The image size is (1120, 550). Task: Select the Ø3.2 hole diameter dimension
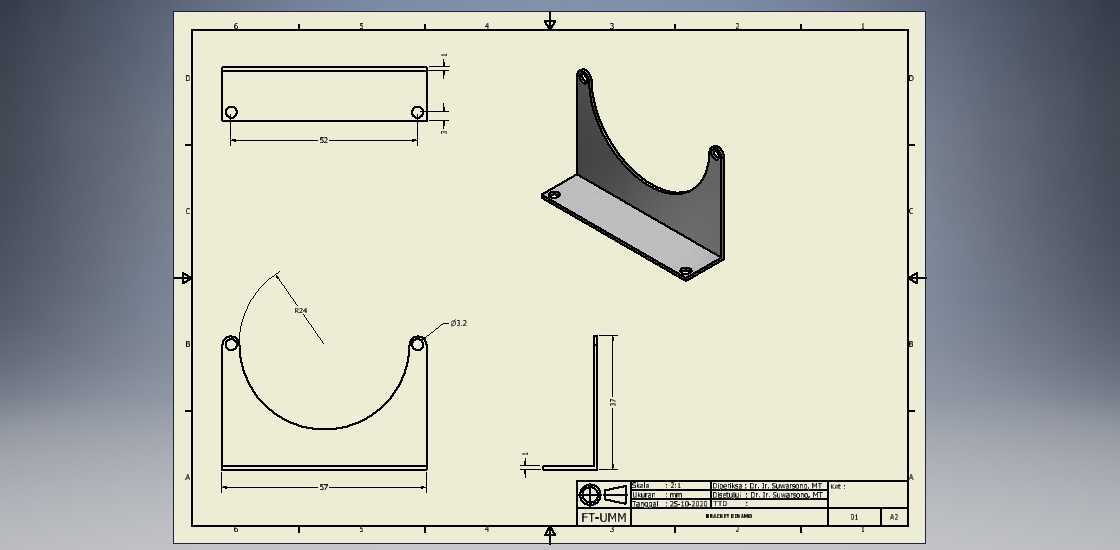tap(459, 323)
